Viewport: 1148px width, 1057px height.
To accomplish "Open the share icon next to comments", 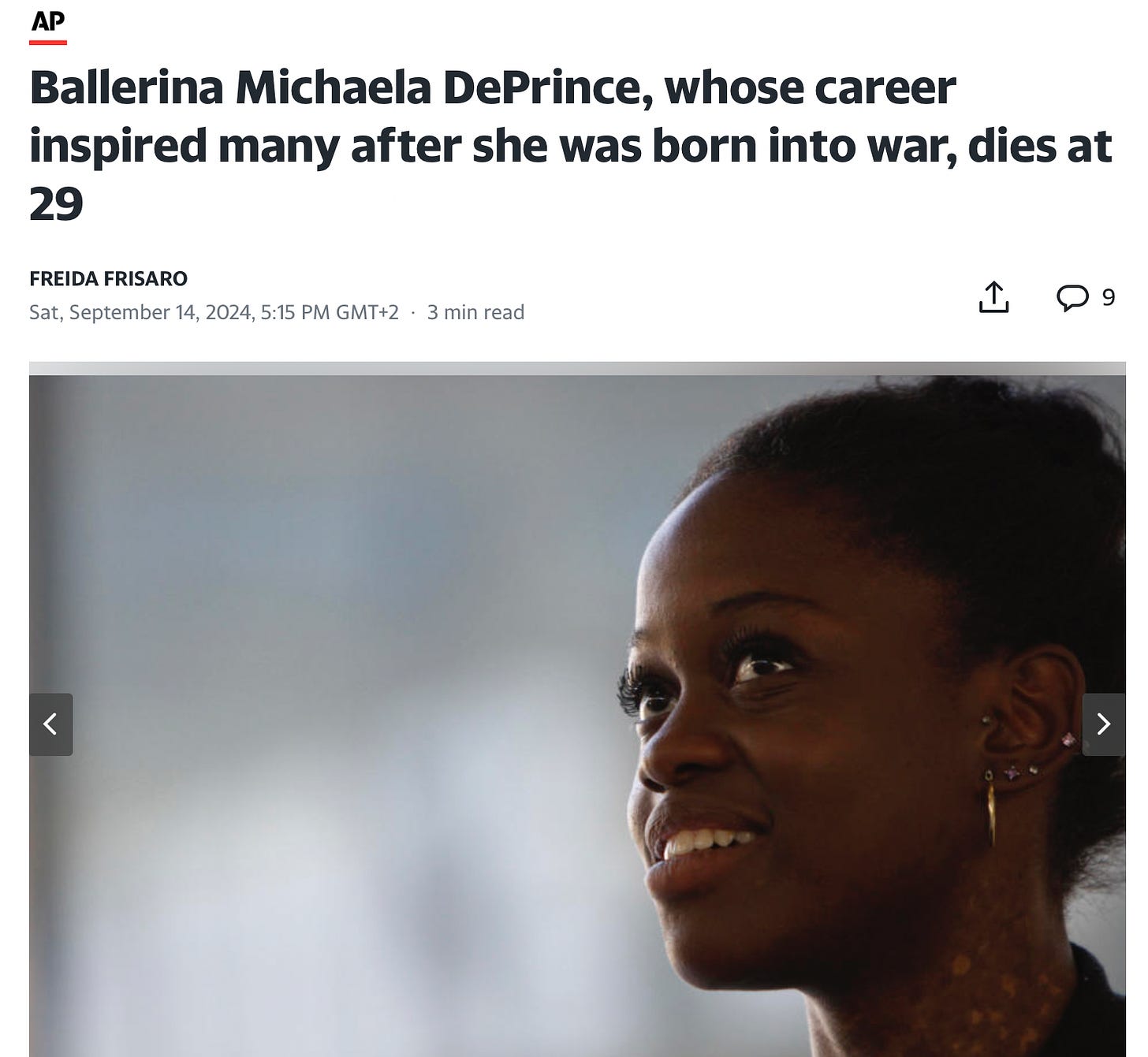I will tap(993, 297).
